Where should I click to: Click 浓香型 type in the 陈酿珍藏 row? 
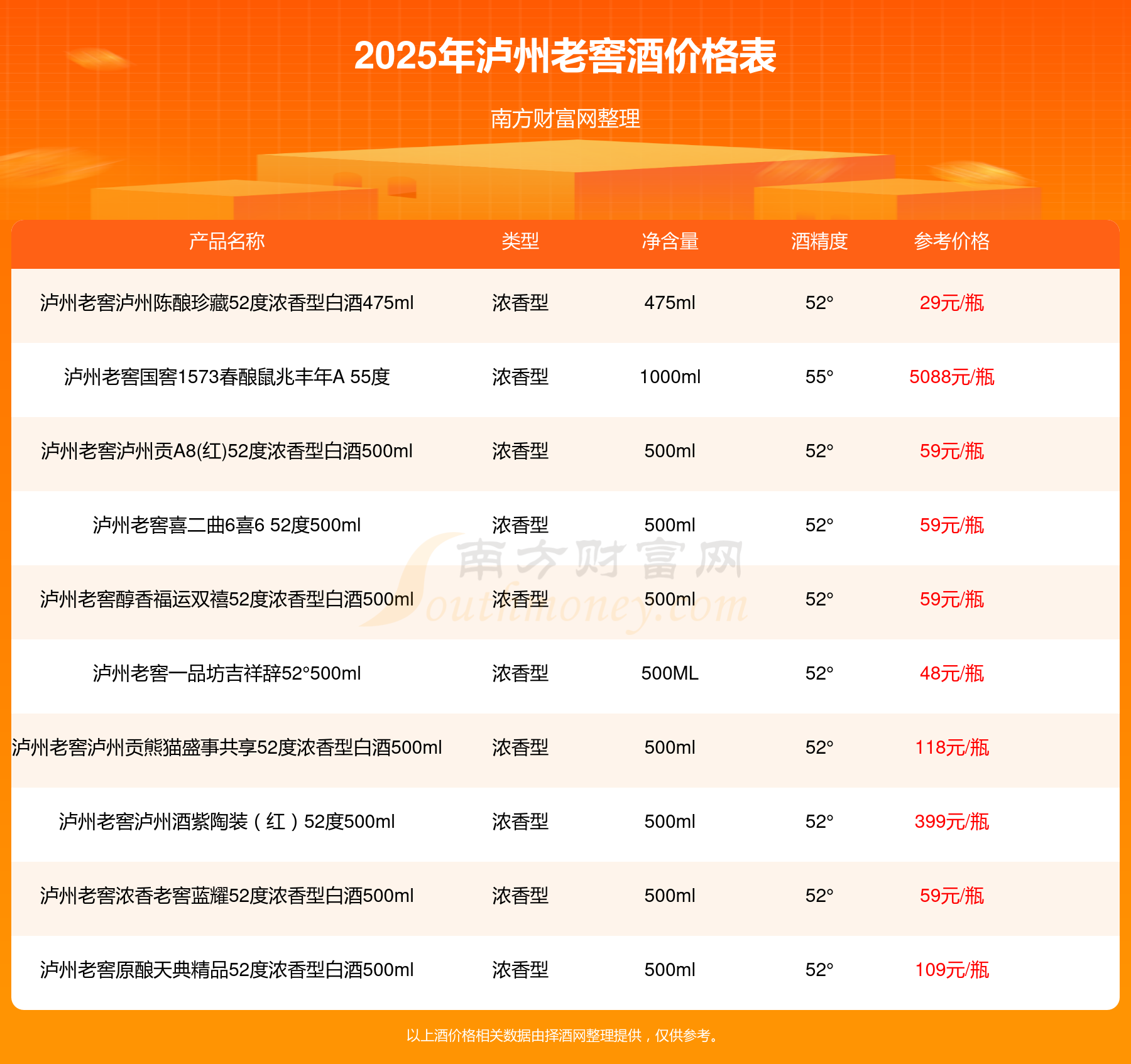(x=520, y=303)
